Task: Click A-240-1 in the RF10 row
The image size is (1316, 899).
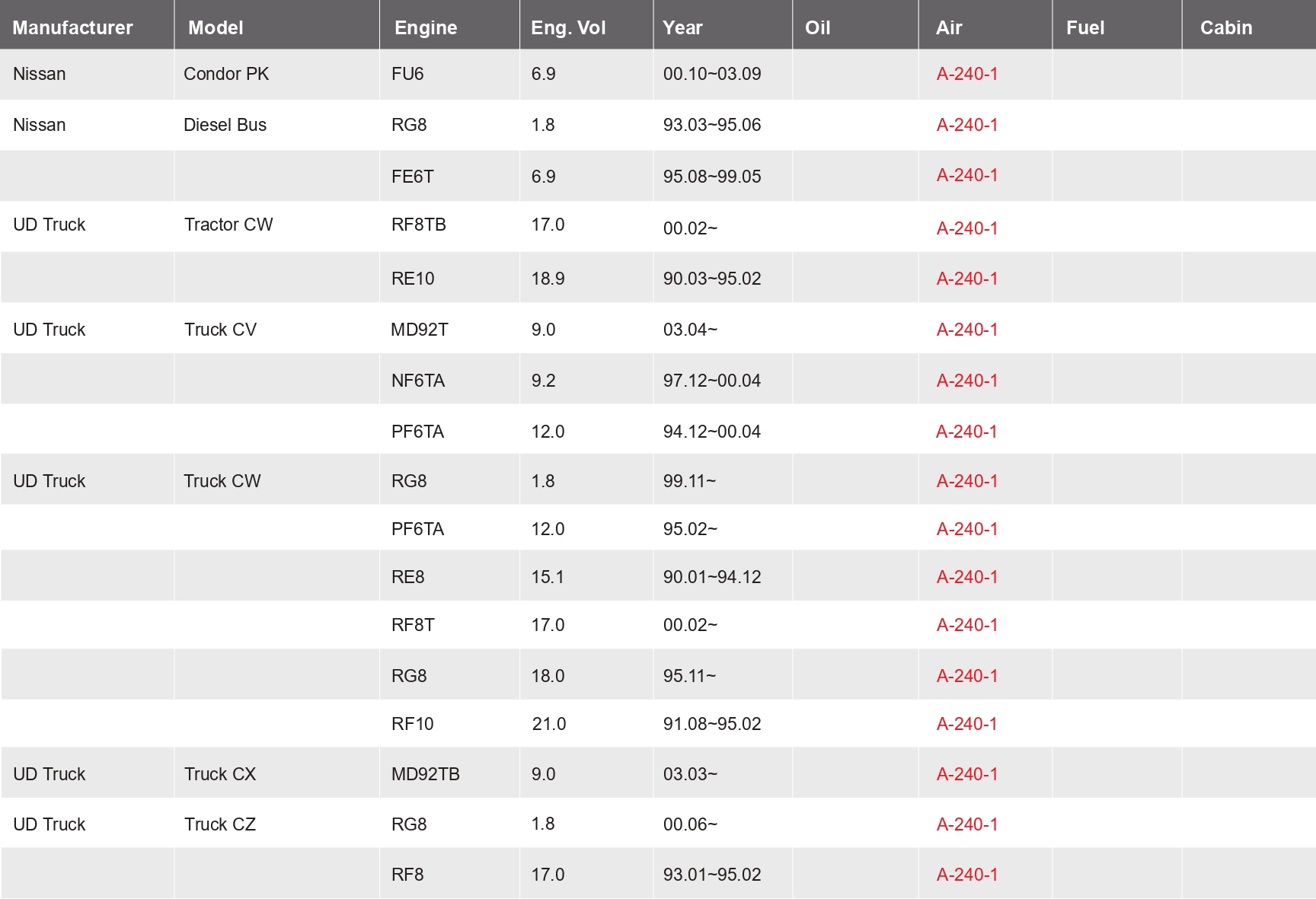Action: pyautogui.click(x=967, y=724)
